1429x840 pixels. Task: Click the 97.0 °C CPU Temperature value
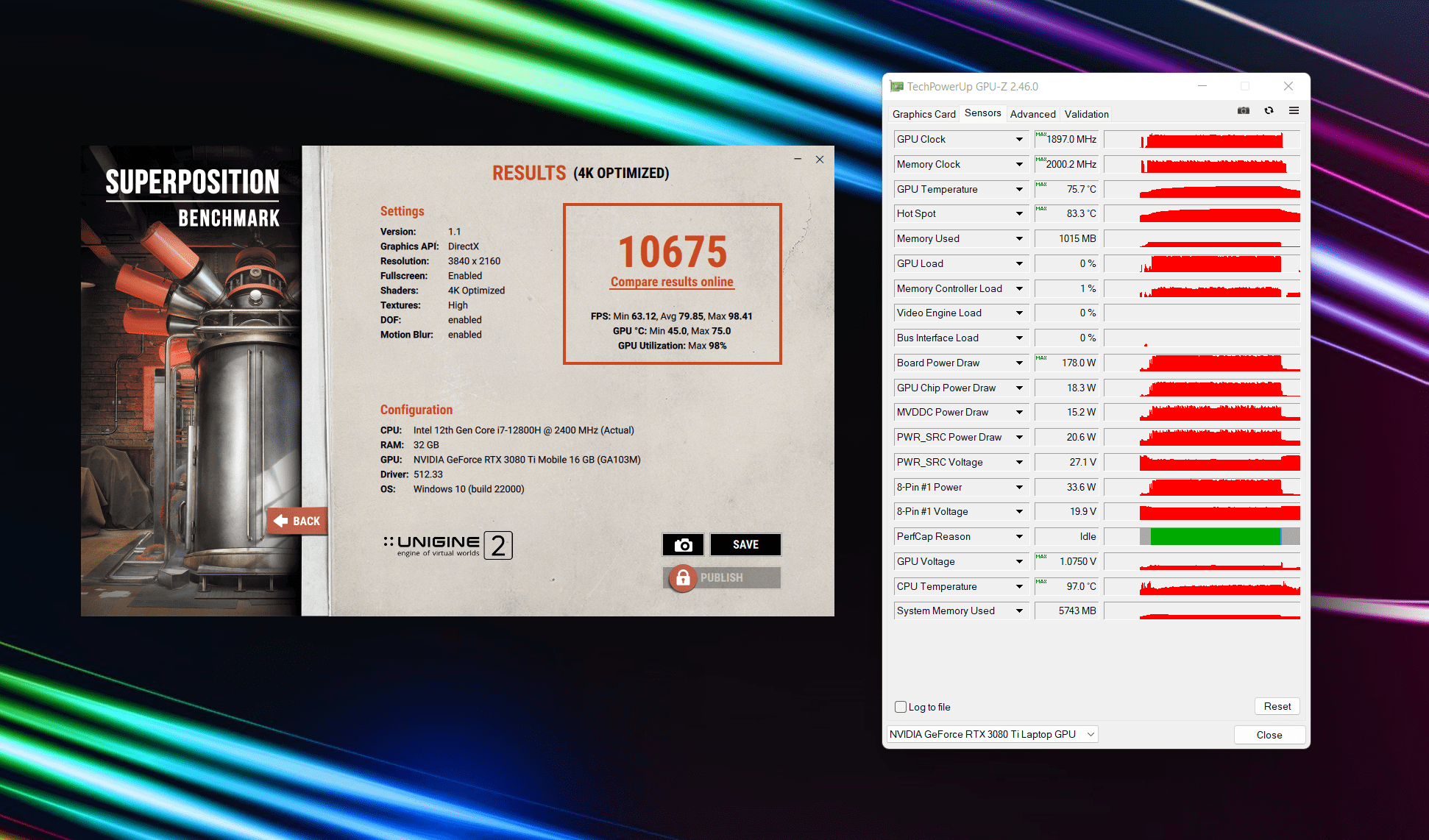[x=1066, y=586]
